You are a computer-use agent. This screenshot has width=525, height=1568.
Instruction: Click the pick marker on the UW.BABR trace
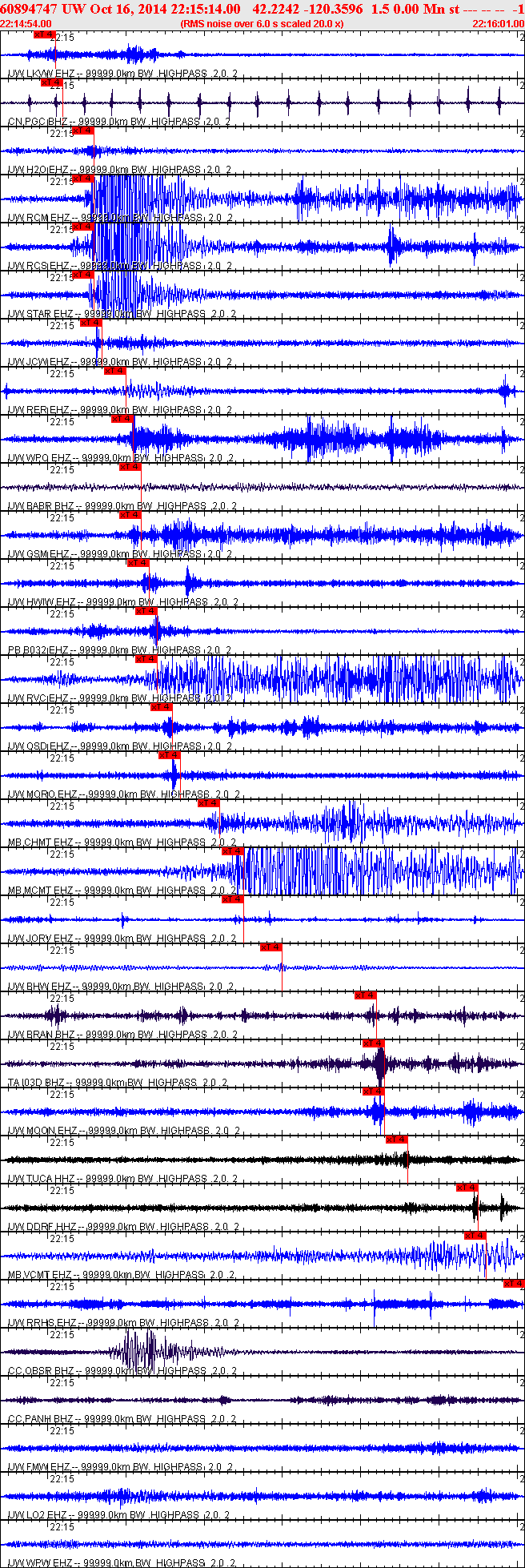[x=130, y=467]
